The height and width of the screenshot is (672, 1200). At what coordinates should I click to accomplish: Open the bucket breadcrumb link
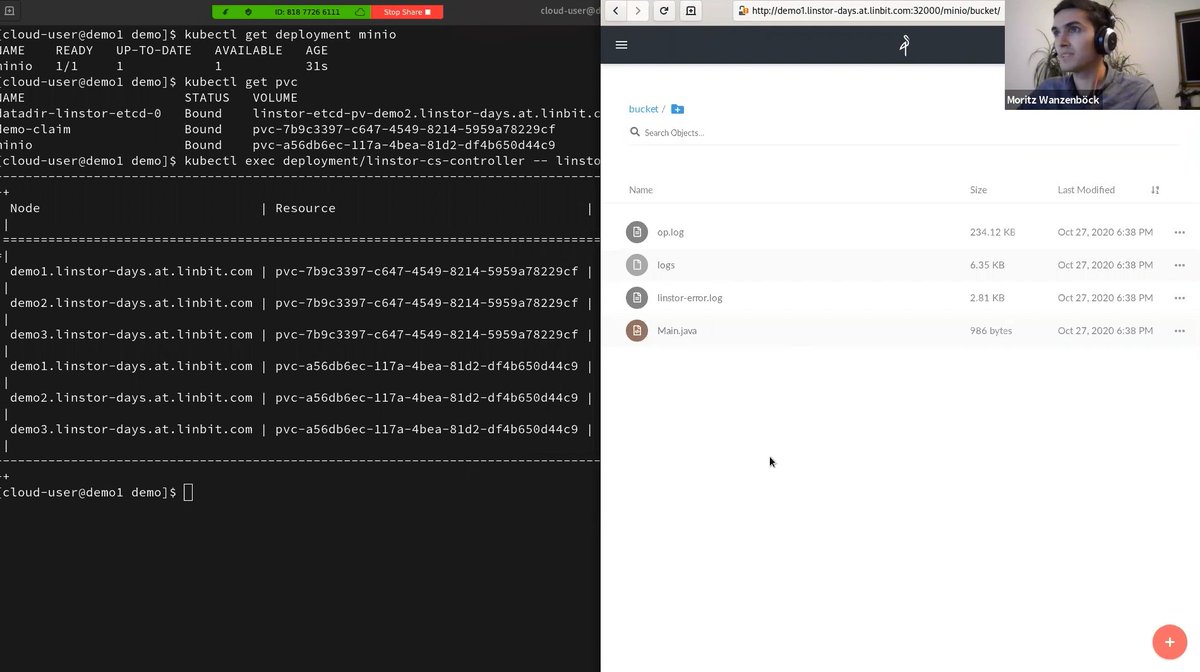point(643,109)
